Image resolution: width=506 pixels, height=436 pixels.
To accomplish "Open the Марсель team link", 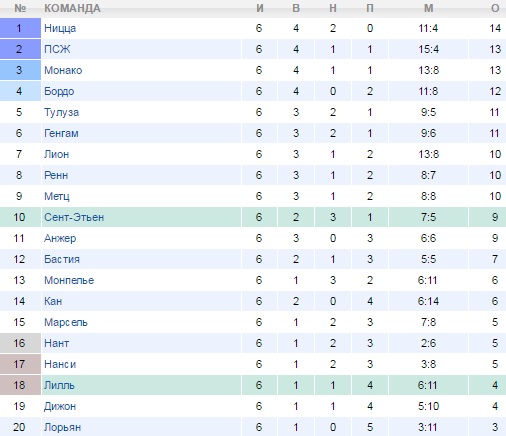I will (66, 322).
